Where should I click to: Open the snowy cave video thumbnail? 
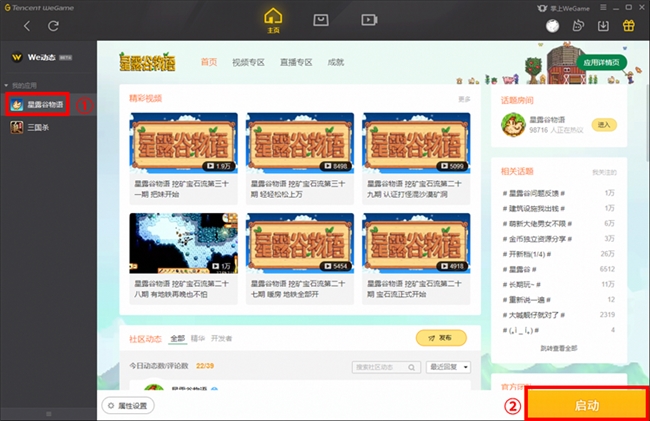pos(184,243)
